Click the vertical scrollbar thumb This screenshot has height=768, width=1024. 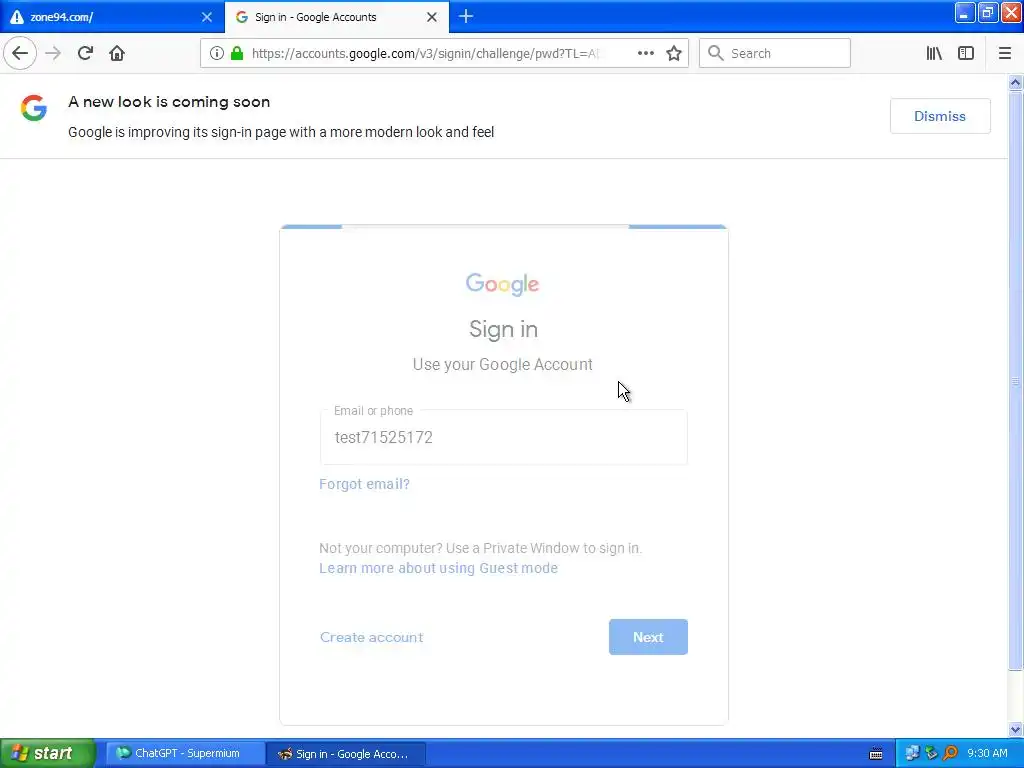1015,381
